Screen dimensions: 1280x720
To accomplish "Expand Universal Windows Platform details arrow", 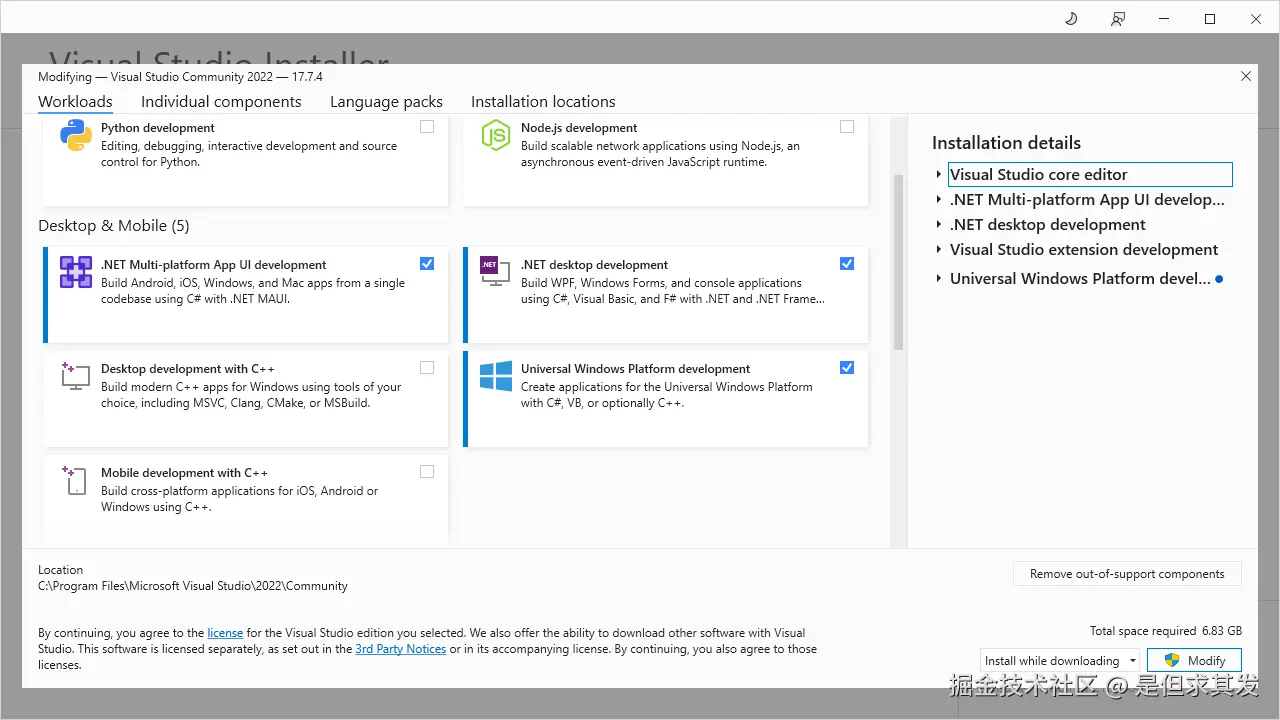I will coord(939,279).
